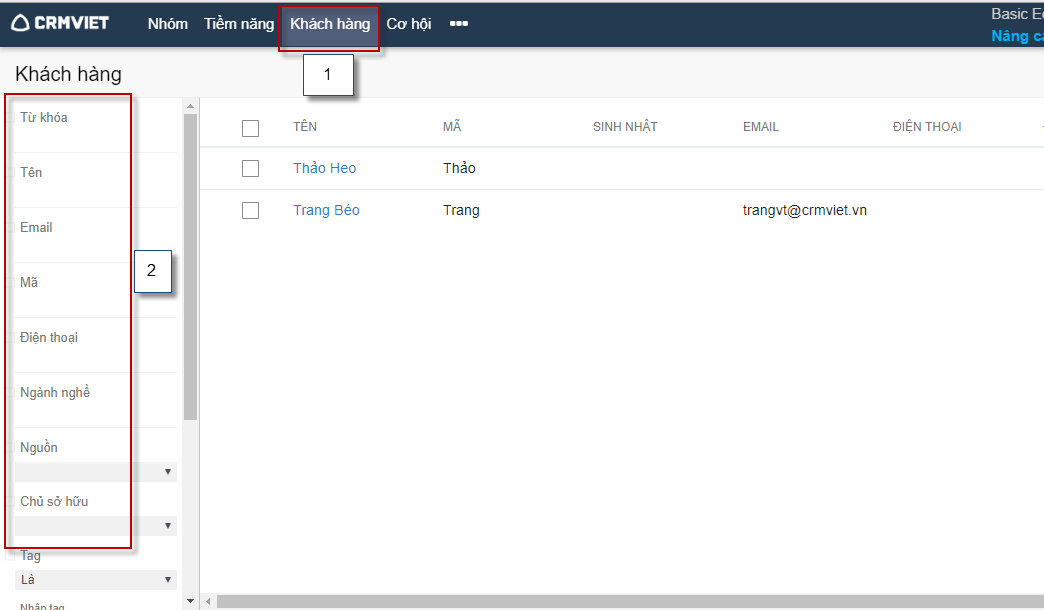Open customer Thảo Heo's record
This screenshot has width=1044, height=610.
click(x=324, y=169)
